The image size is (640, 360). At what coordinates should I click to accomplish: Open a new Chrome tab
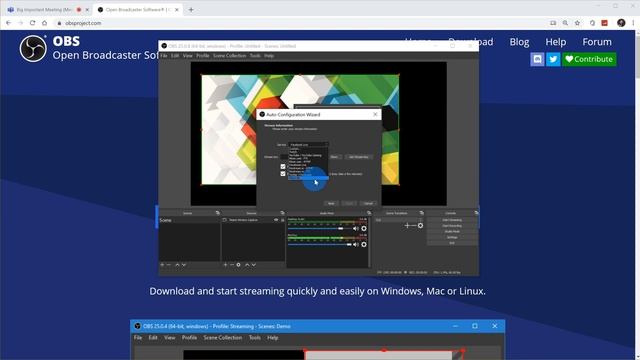[x=191, y=9]
